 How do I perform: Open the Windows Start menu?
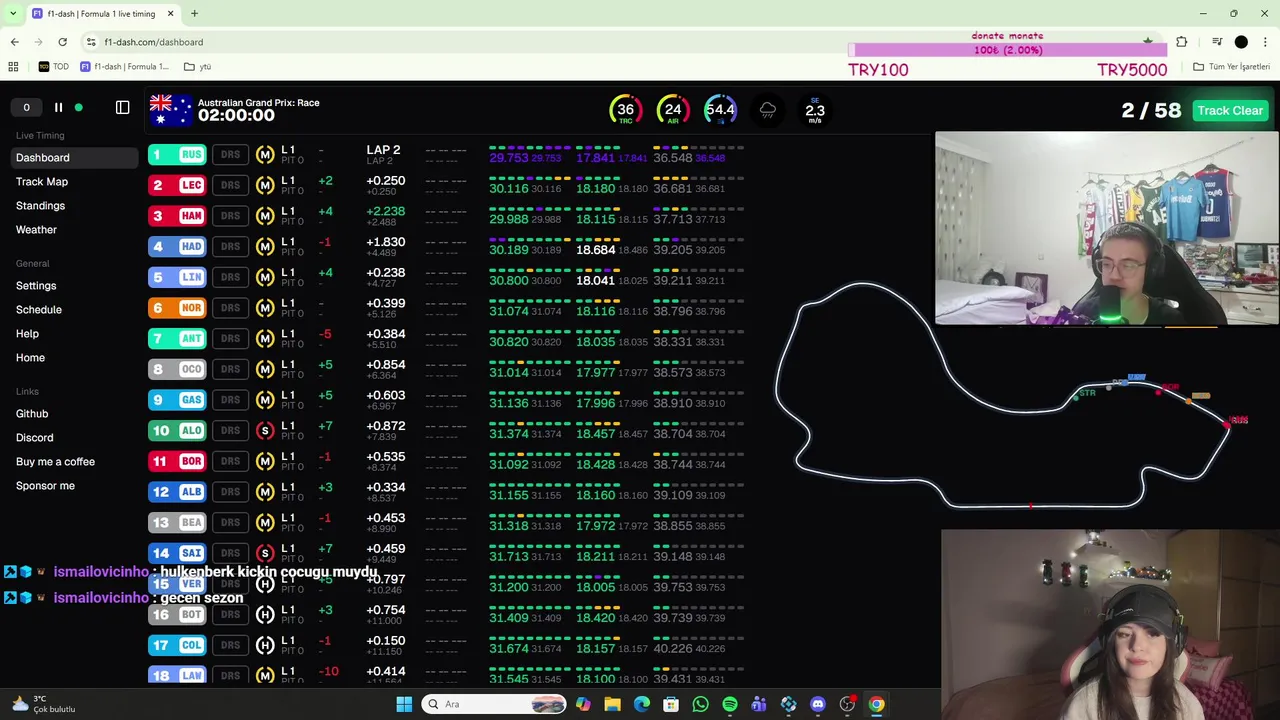pyautogui.click(x=404, y=704)
